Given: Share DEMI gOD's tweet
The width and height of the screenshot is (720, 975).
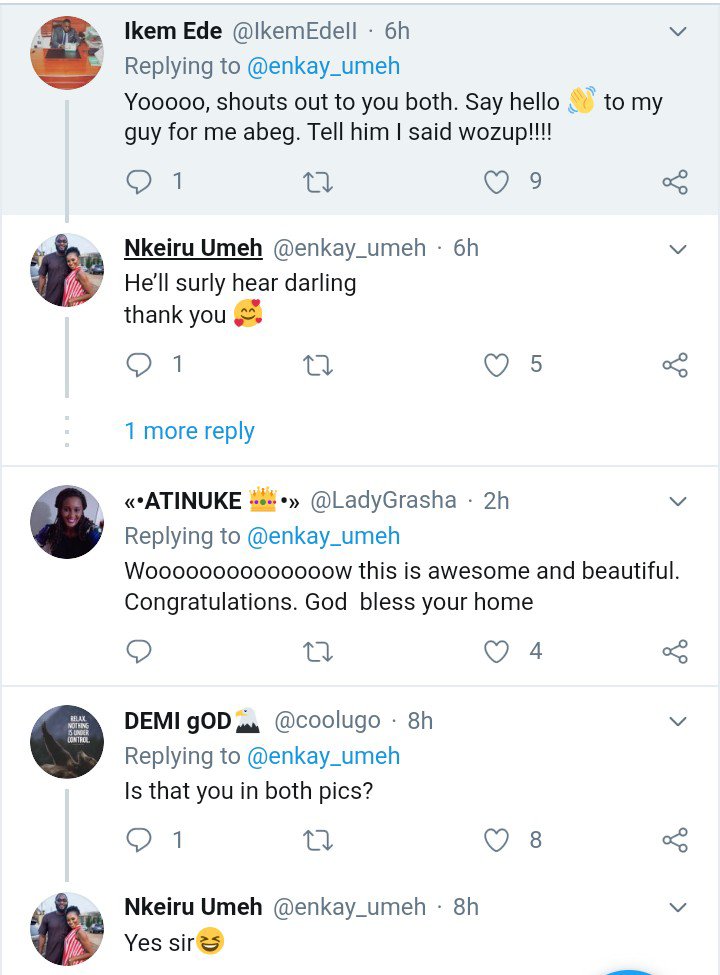Looking at the screenshot, I should pyautogui.click(x=675, y=840).
